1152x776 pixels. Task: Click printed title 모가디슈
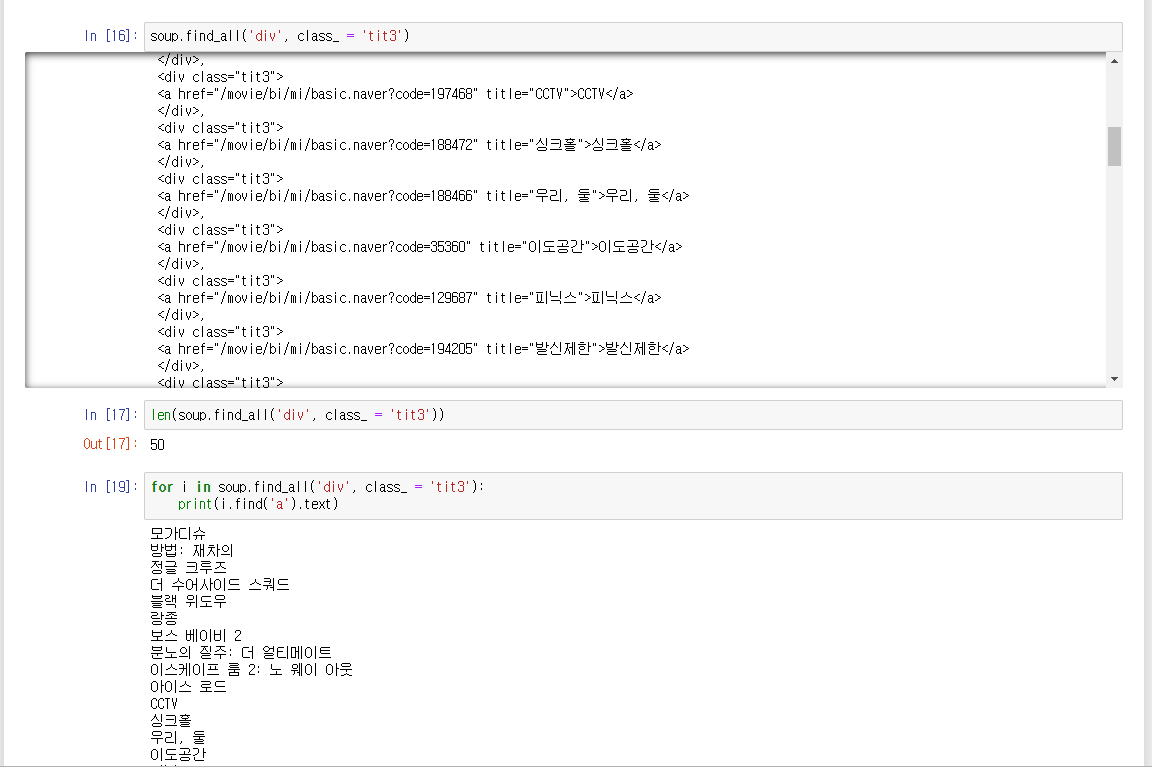(x=178, y=534)
